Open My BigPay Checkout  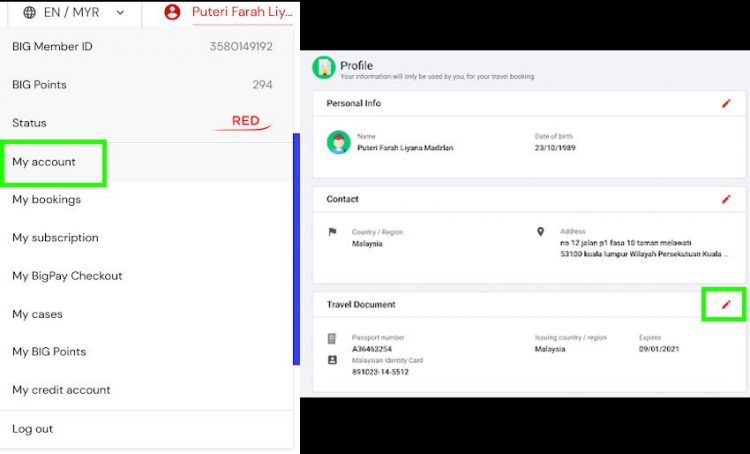(x=67, y=276)
